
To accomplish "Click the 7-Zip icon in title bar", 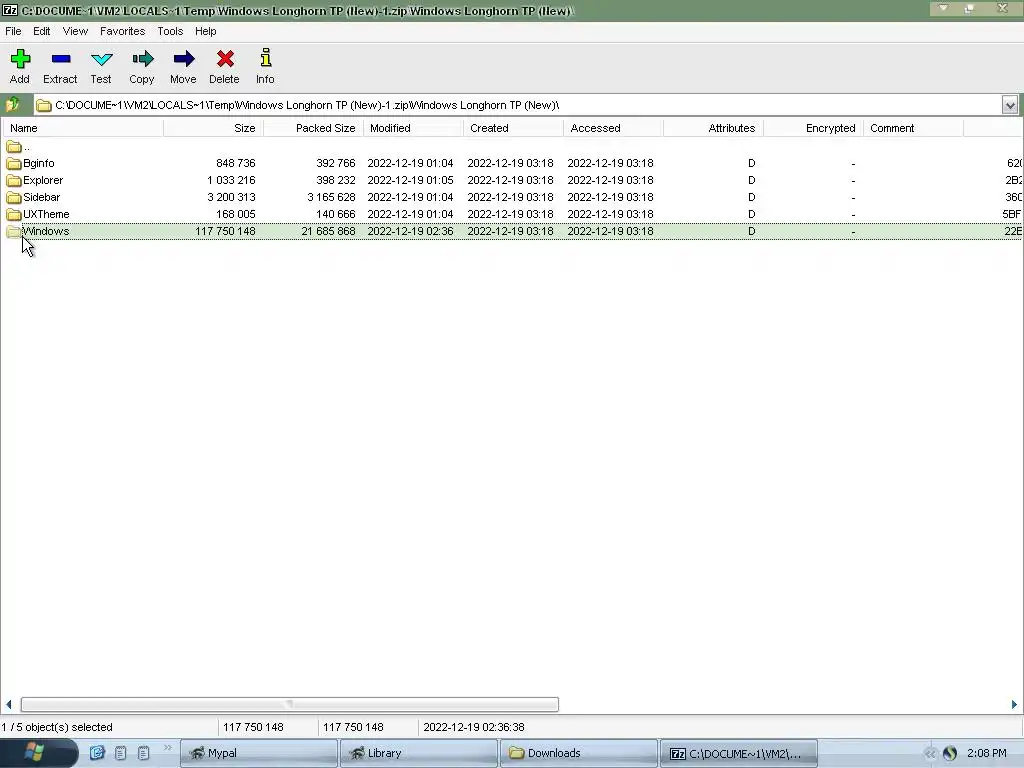I will [10, 10].
